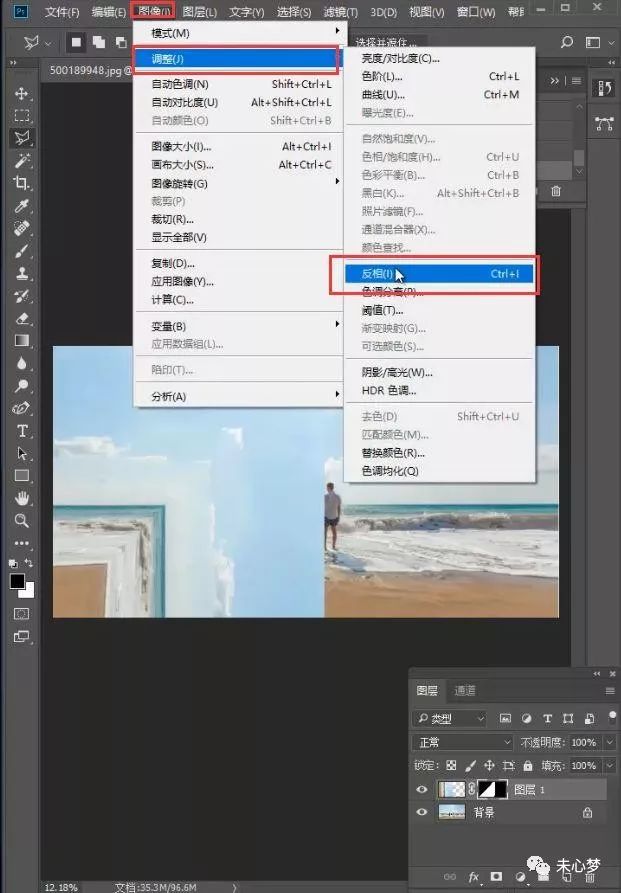Change screen mode from toolbar

coord(22,637)
